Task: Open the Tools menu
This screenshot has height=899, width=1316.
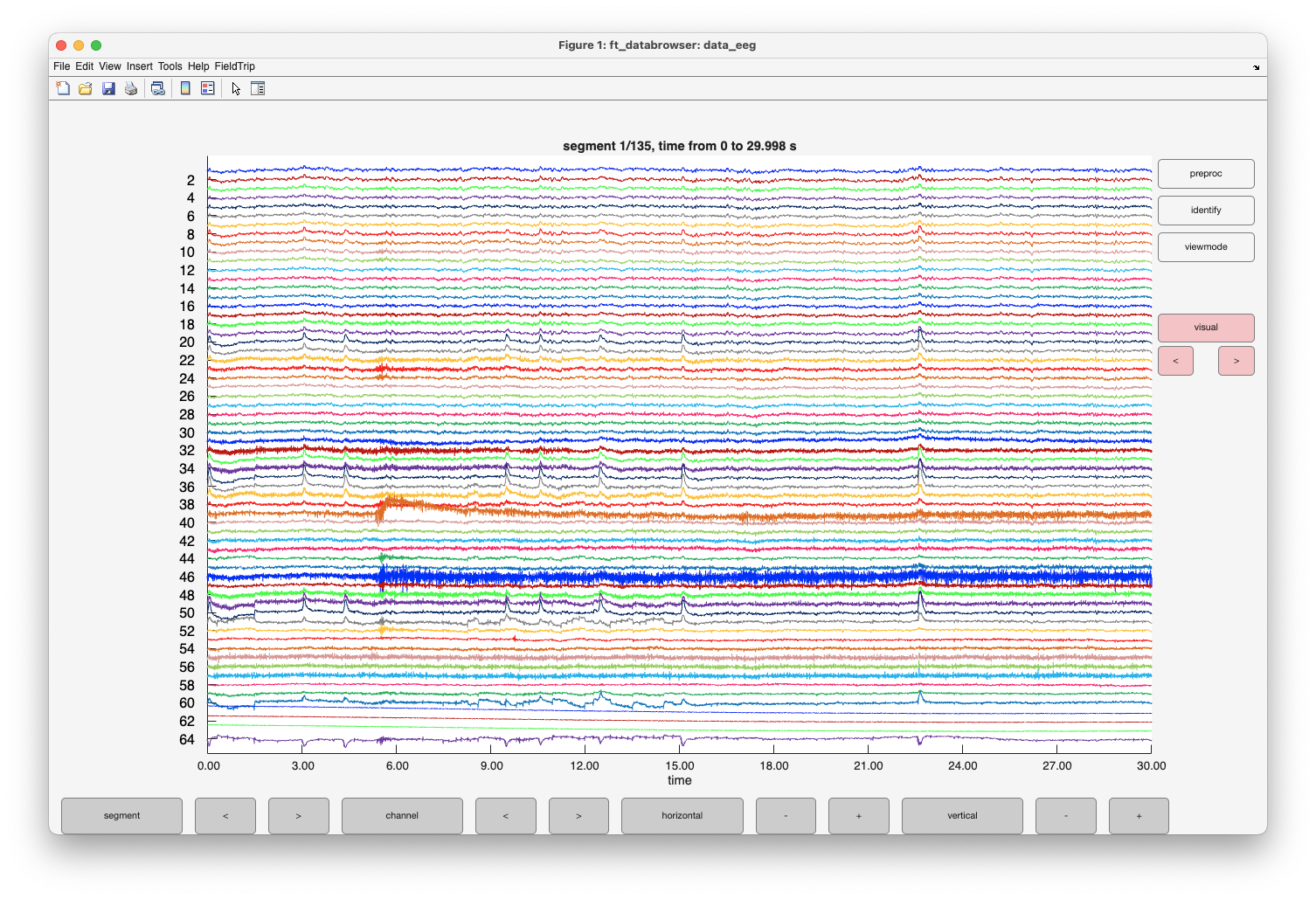Action: (170, 66)
